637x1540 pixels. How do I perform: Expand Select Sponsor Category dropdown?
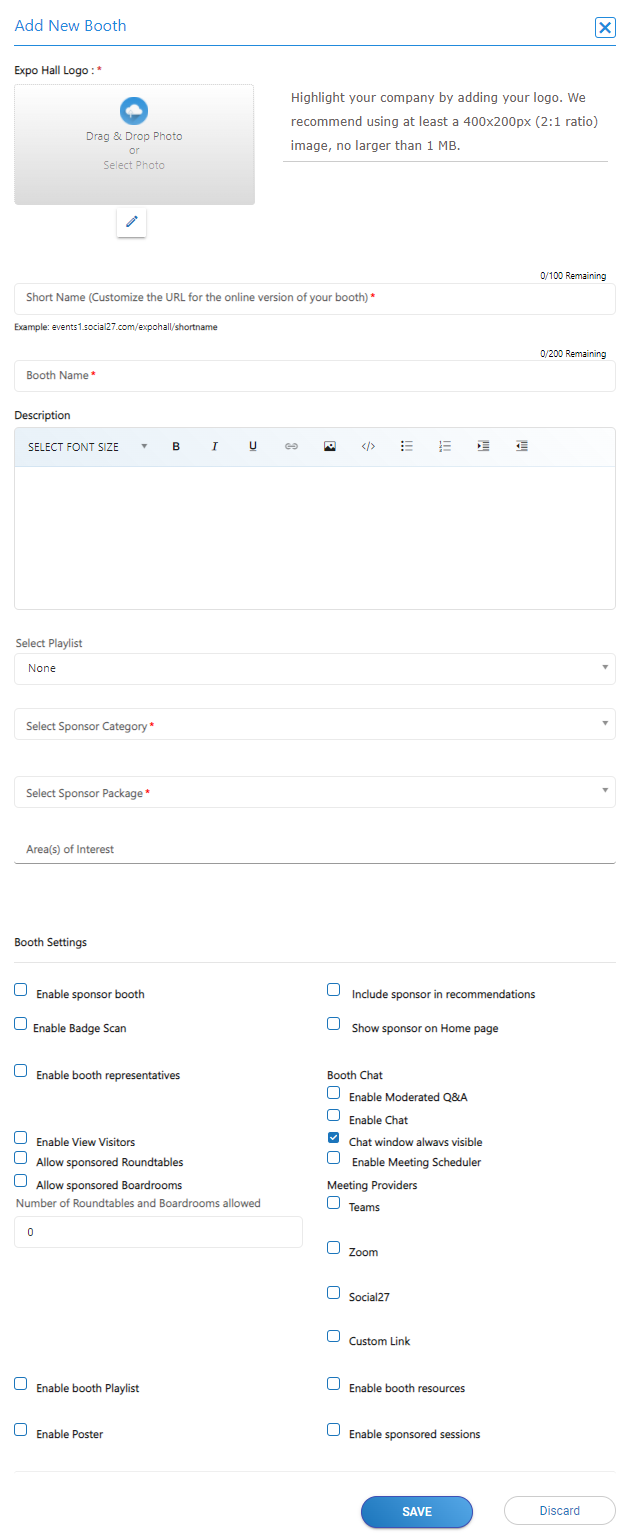pos(314,725)
